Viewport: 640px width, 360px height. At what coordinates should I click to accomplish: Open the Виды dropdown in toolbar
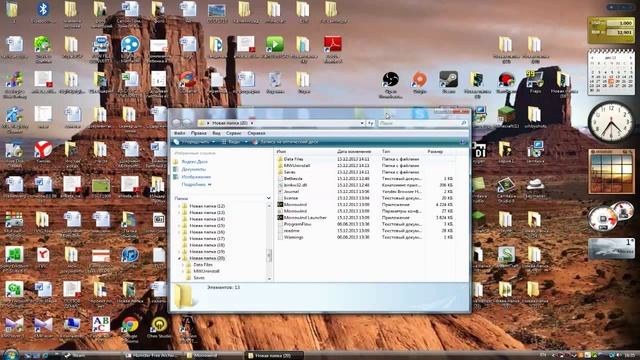[x=235, y=142]
